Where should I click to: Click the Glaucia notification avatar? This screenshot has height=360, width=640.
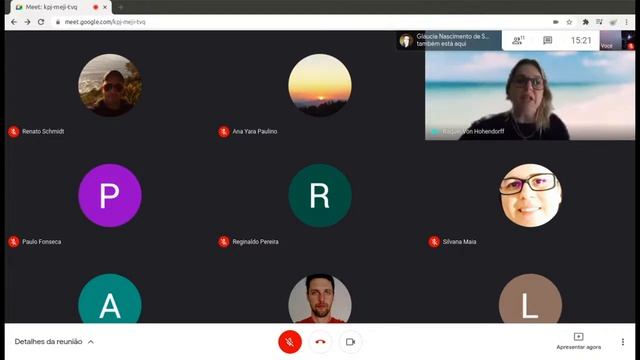coord(406,40)
